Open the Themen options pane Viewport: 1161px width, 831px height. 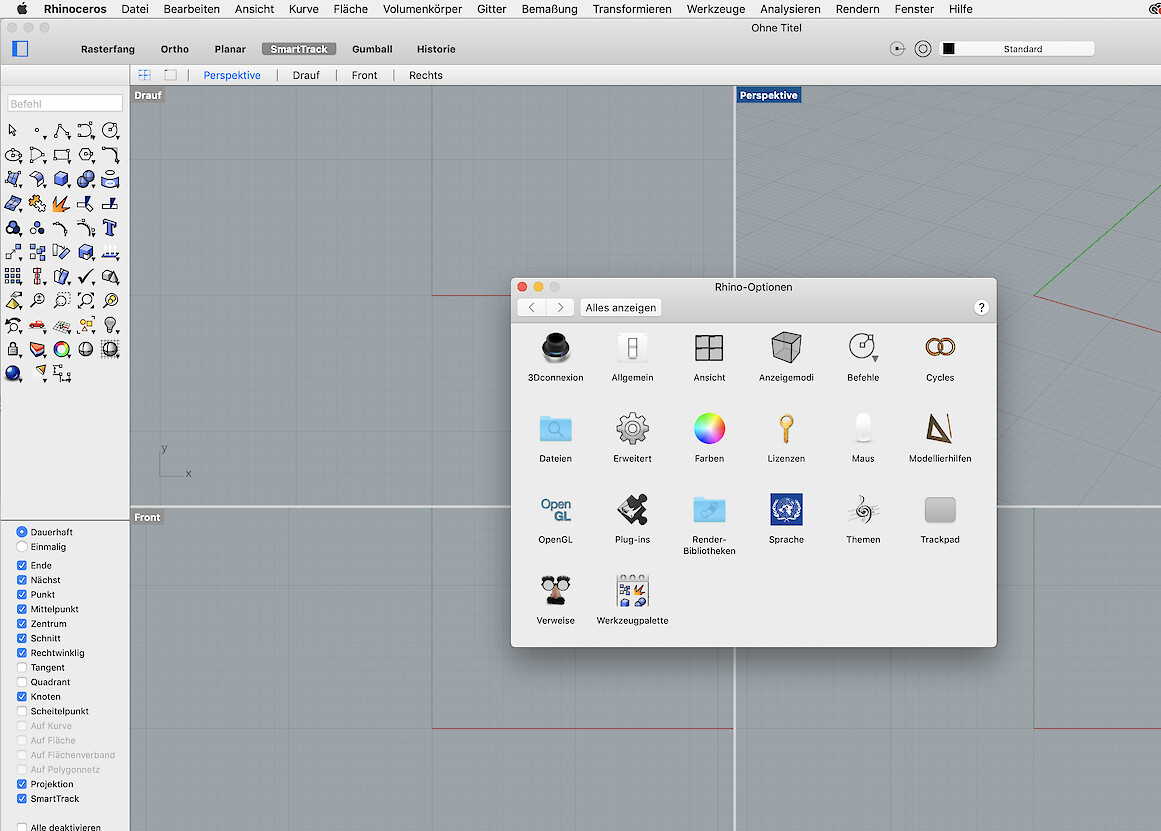tap(863, 518)
